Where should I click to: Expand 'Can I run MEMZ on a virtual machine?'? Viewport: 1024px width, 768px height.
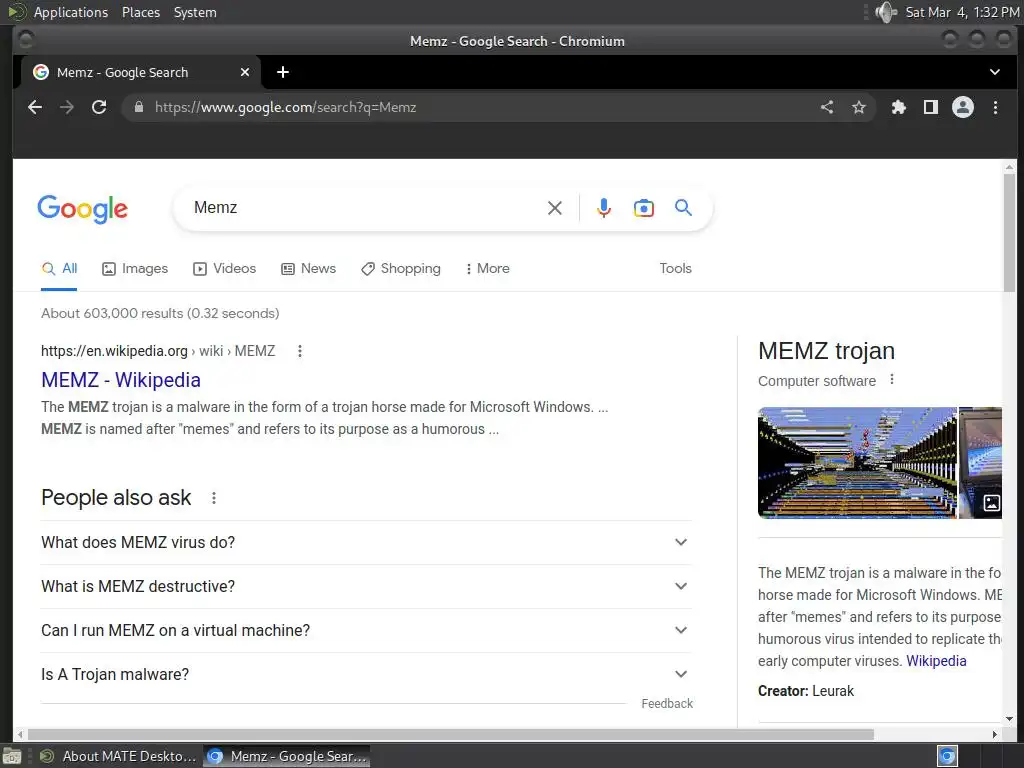pos(366,630)
